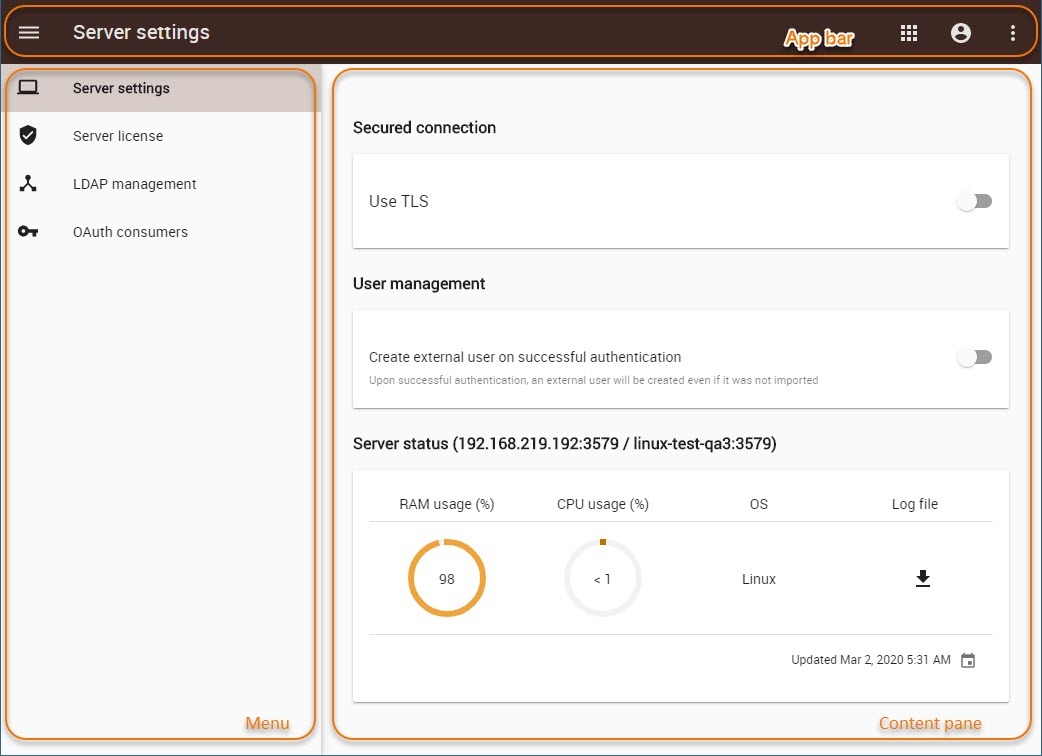Open the apps grid launcher
This screenshot has height=756, width=1042.
point(908,33)
